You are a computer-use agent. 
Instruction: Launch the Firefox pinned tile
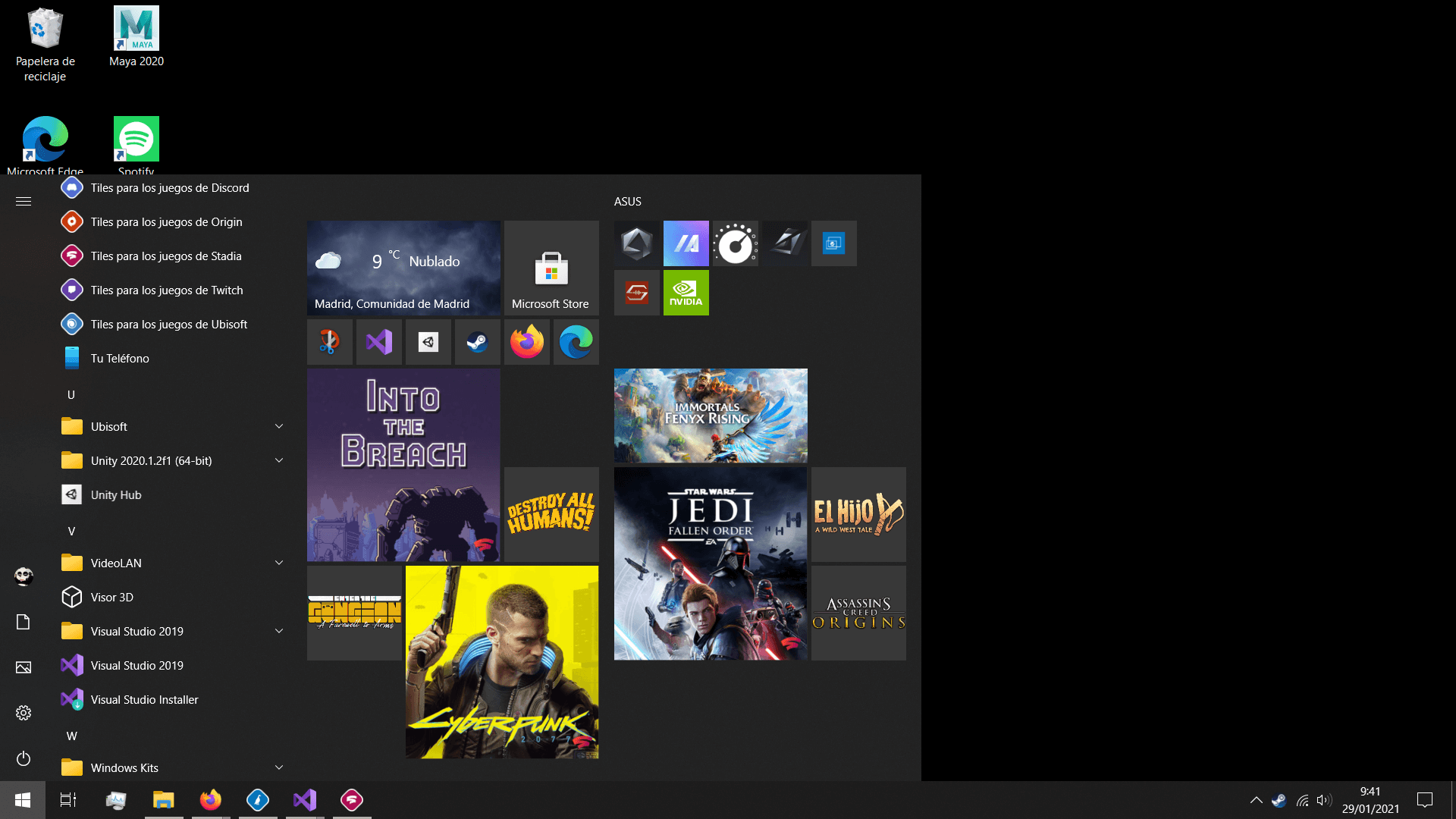click(x=526, y=342)
